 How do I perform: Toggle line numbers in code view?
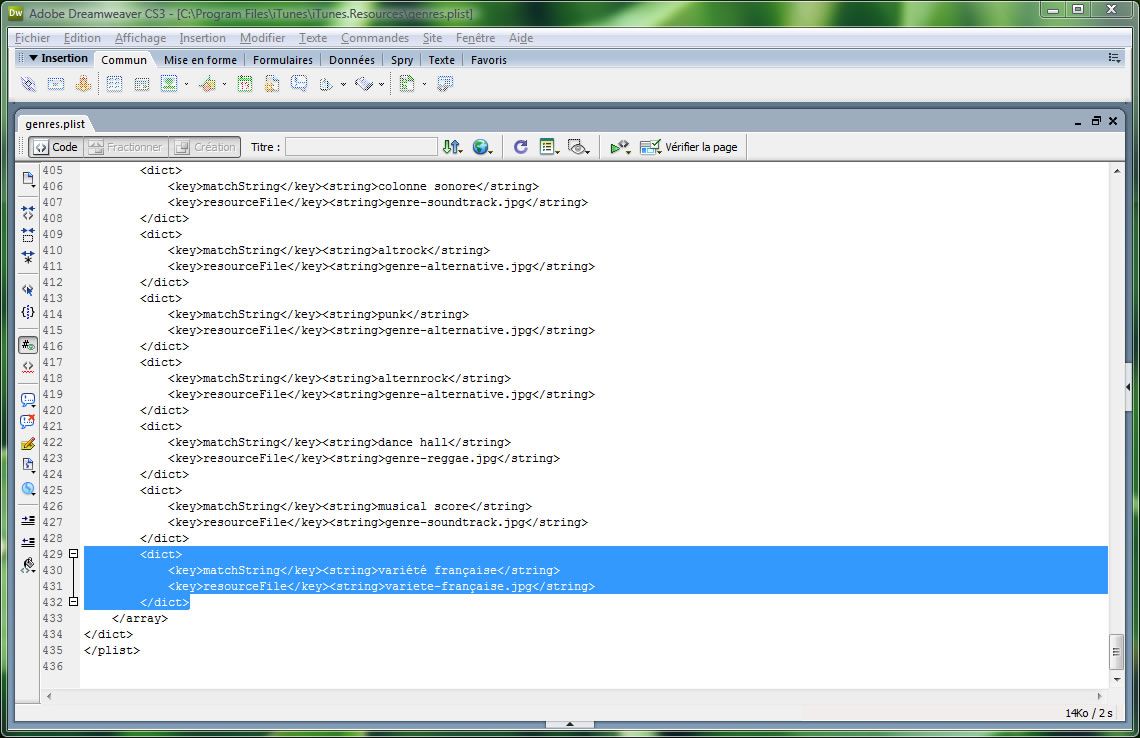pos(28,345)
